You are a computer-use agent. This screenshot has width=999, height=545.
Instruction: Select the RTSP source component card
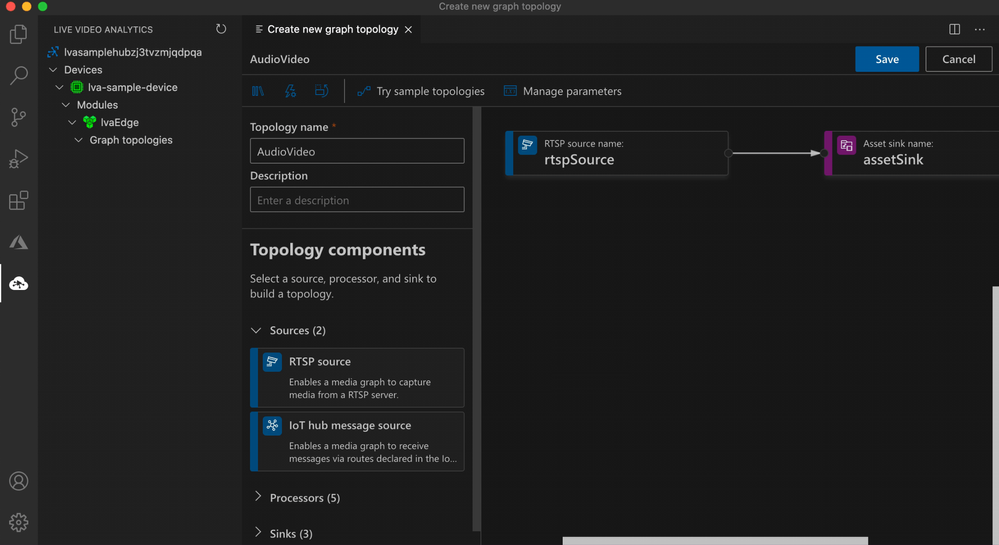coord(357,377)
